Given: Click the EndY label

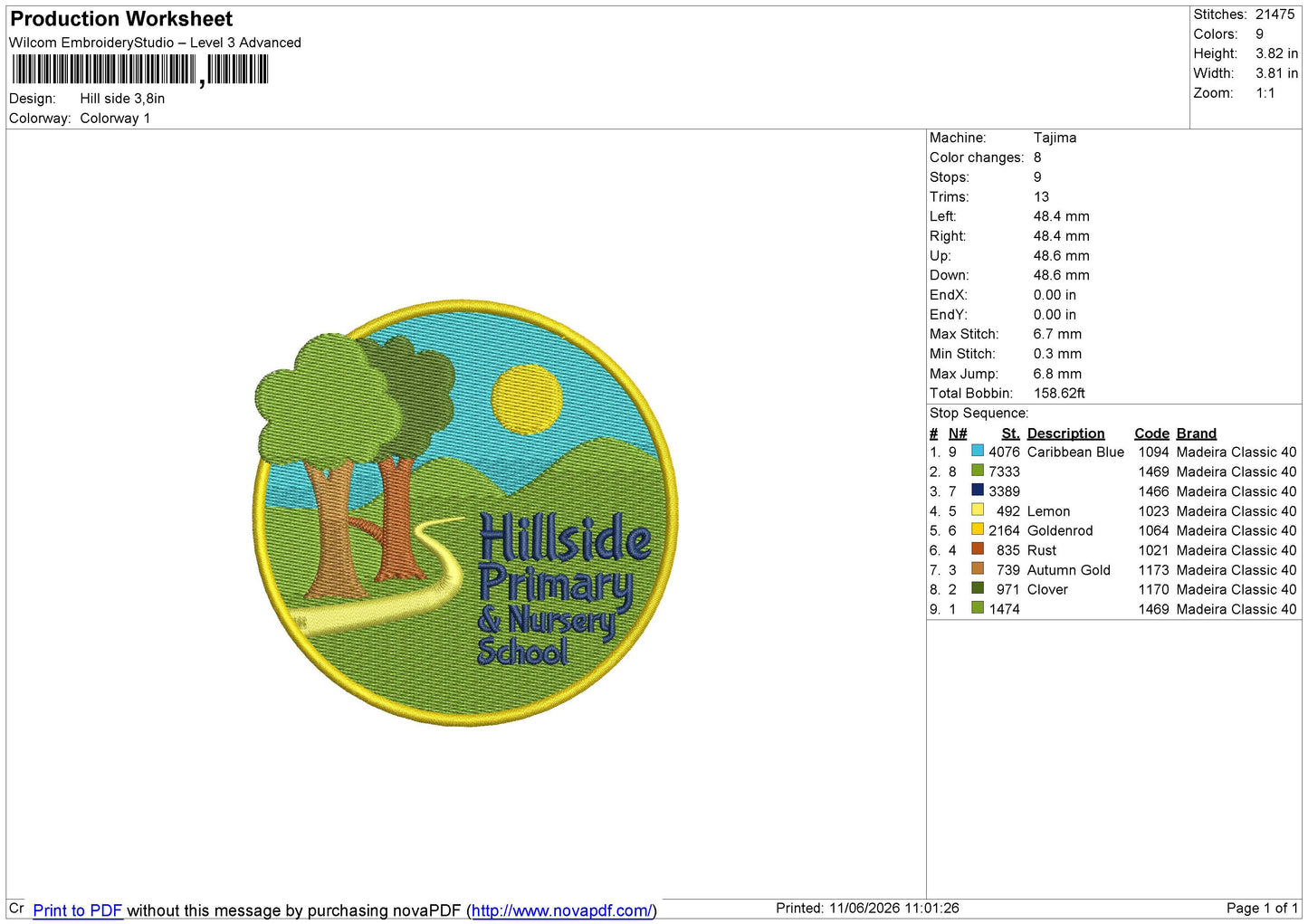Looking at the screenshot, I should 949,315.
